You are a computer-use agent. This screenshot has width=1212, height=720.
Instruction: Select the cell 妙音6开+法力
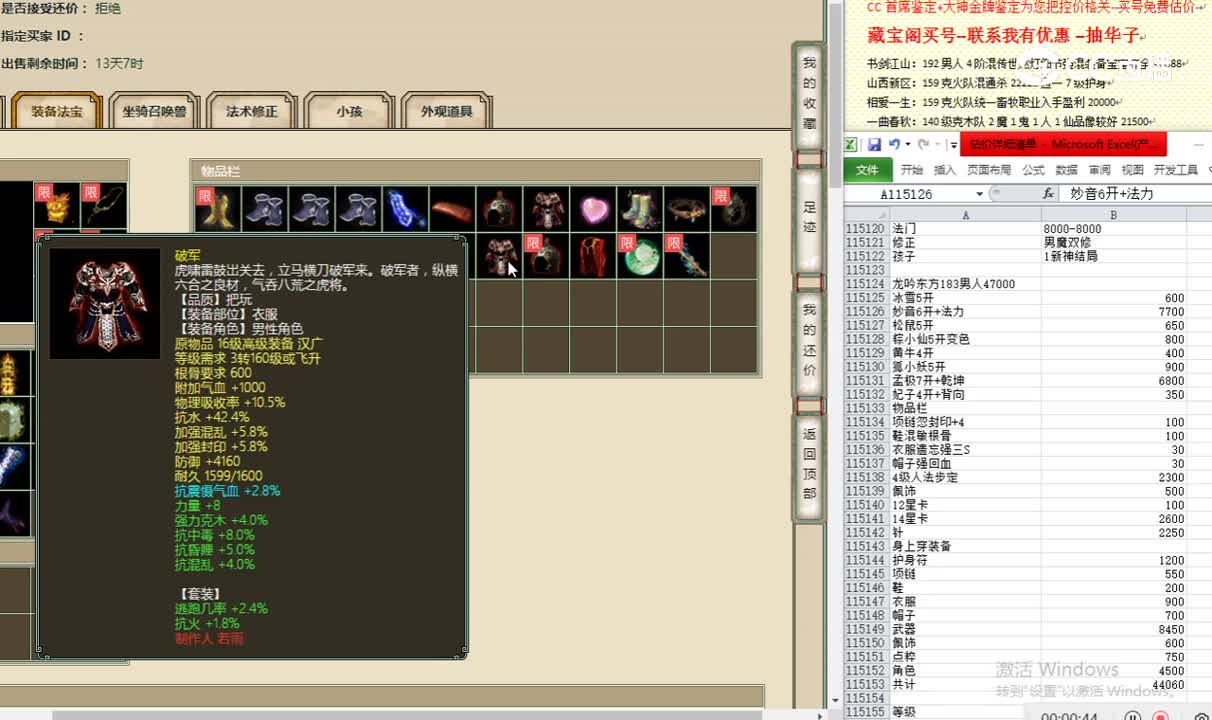(965, 312)
